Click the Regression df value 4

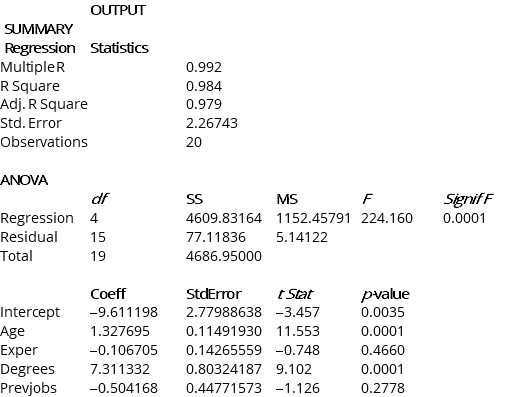coord(94,218)
